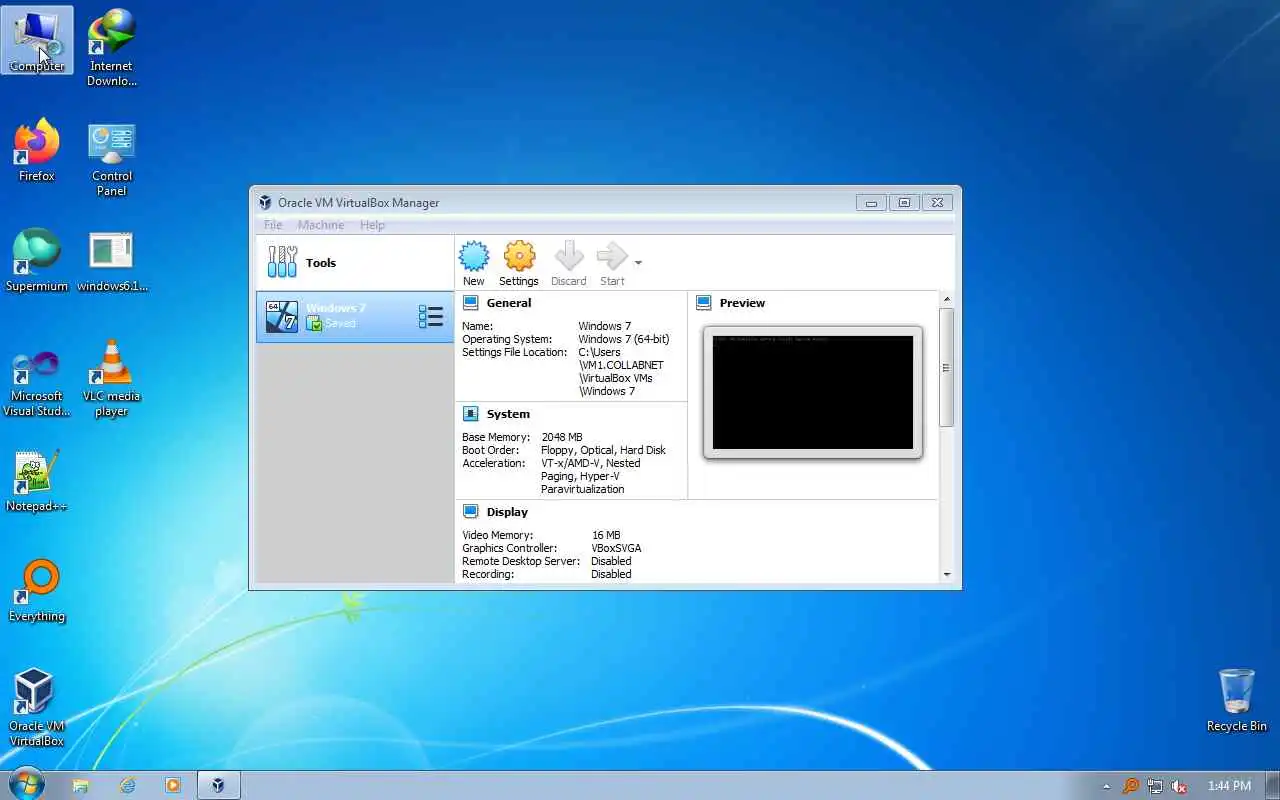1280x800 pixels.
Task: Click the Start arrow icon
Action: pos(612,257)
